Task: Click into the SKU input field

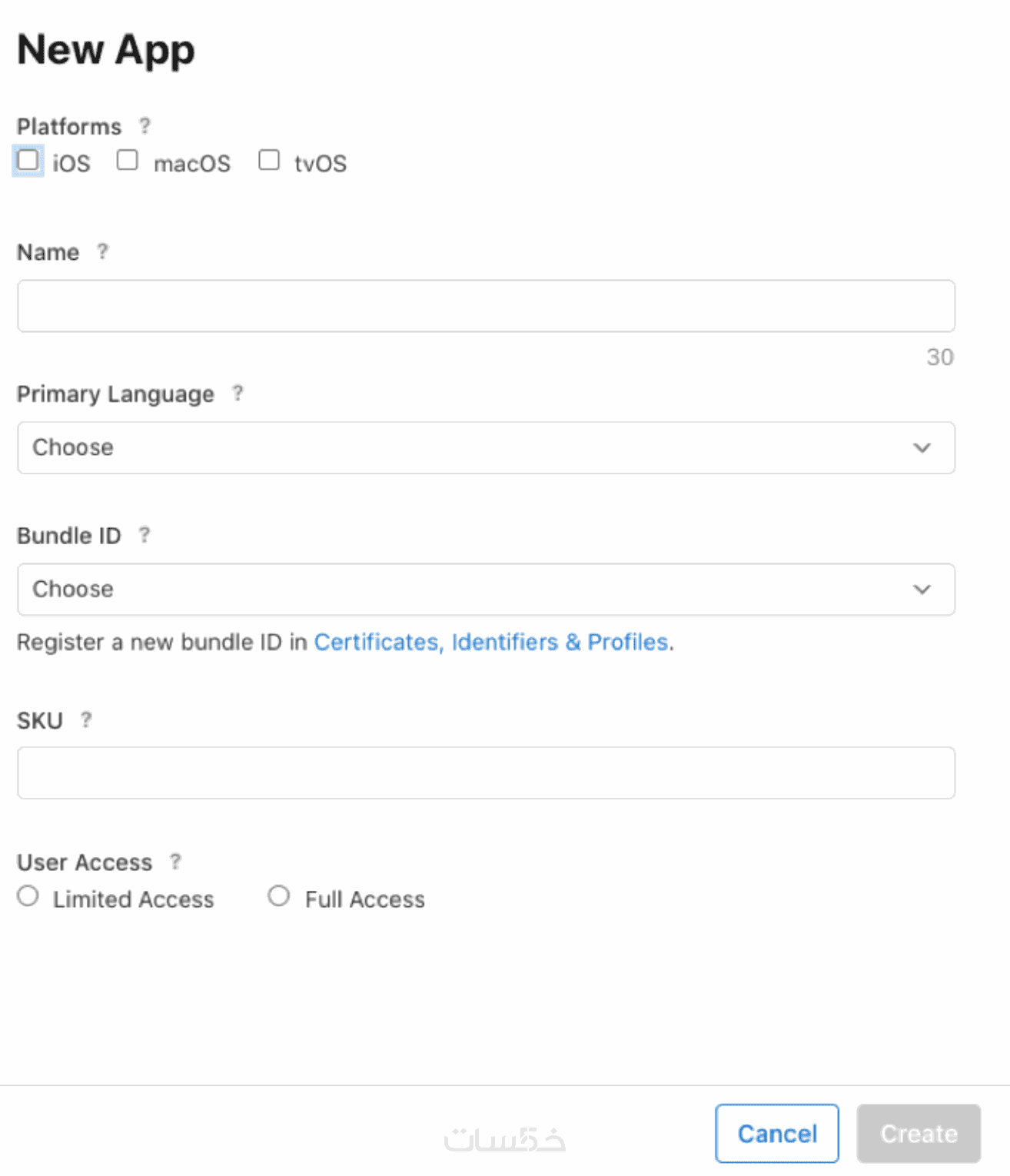Action: [x=486, y=772]
